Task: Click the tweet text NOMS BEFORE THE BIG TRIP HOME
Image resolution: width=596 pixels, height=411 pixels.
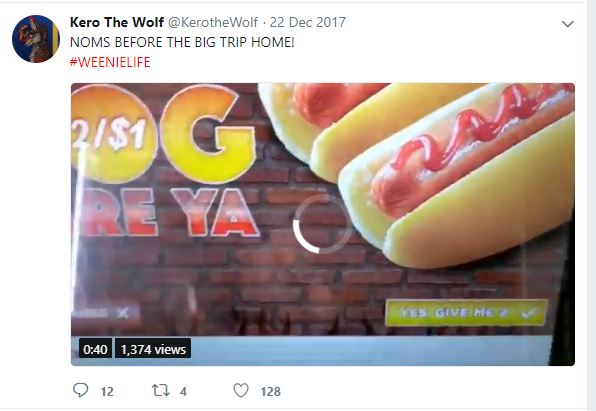Action: coord(182,42)
